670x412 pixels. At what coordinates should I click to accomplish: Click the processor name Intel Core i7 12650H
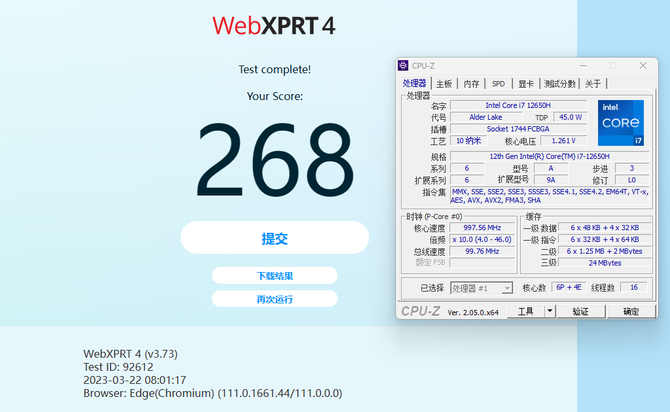tap(518, 105)
